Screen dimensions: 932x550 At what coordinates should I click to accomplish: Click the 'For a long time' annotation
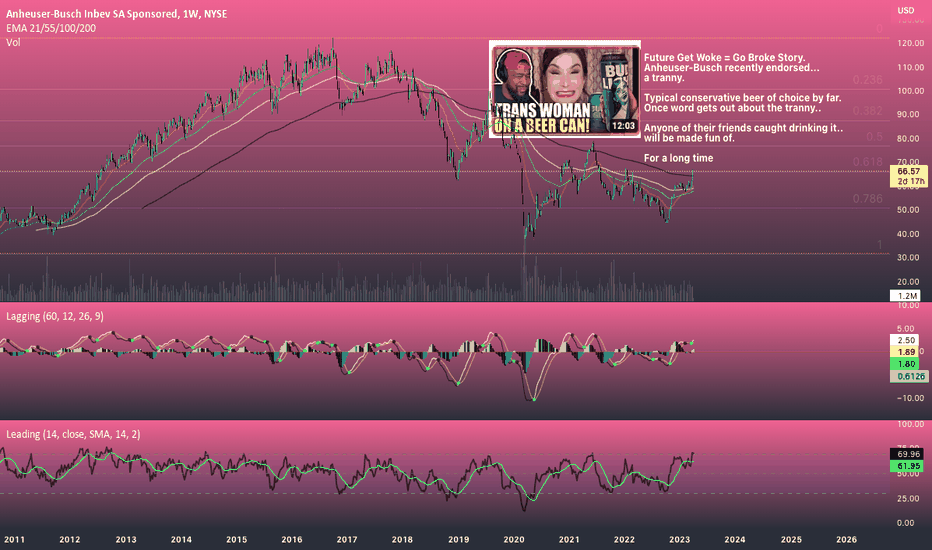point(678,158)
